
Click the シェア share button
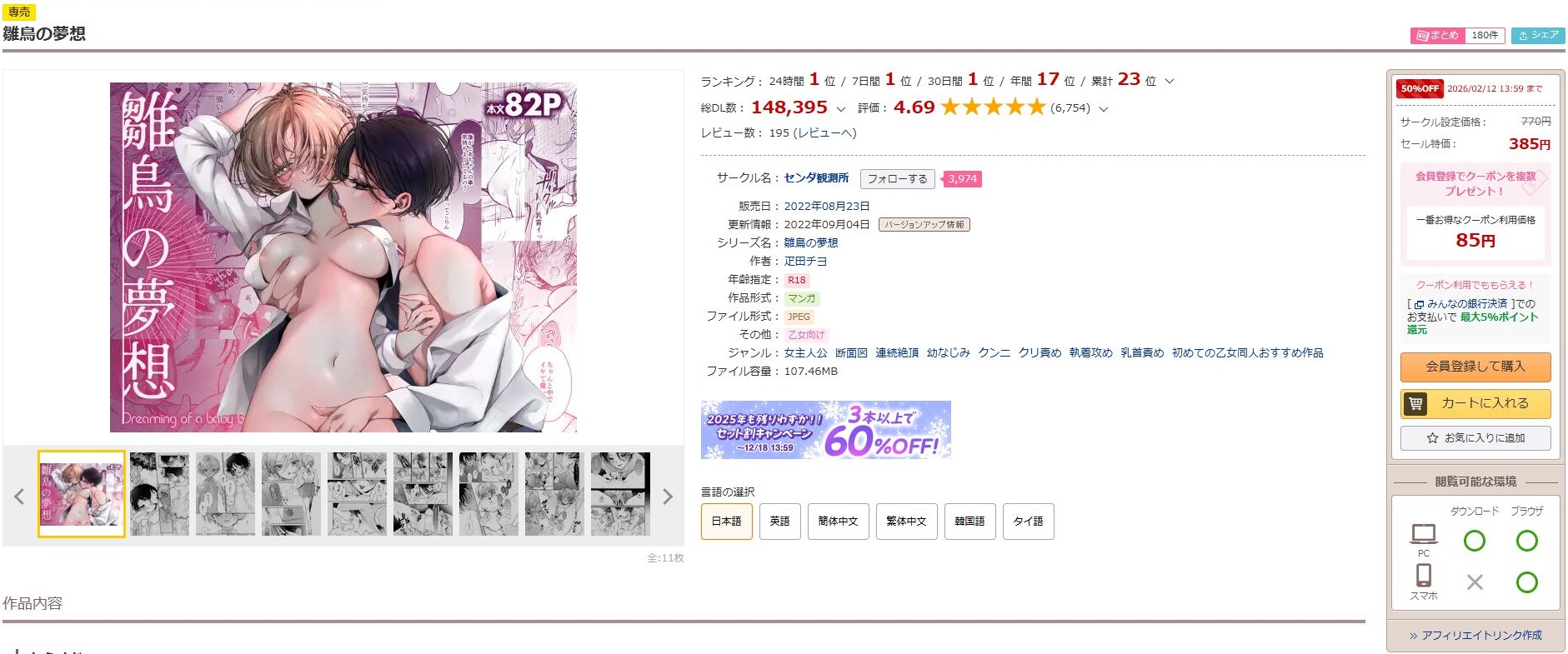pos(1538,35)
